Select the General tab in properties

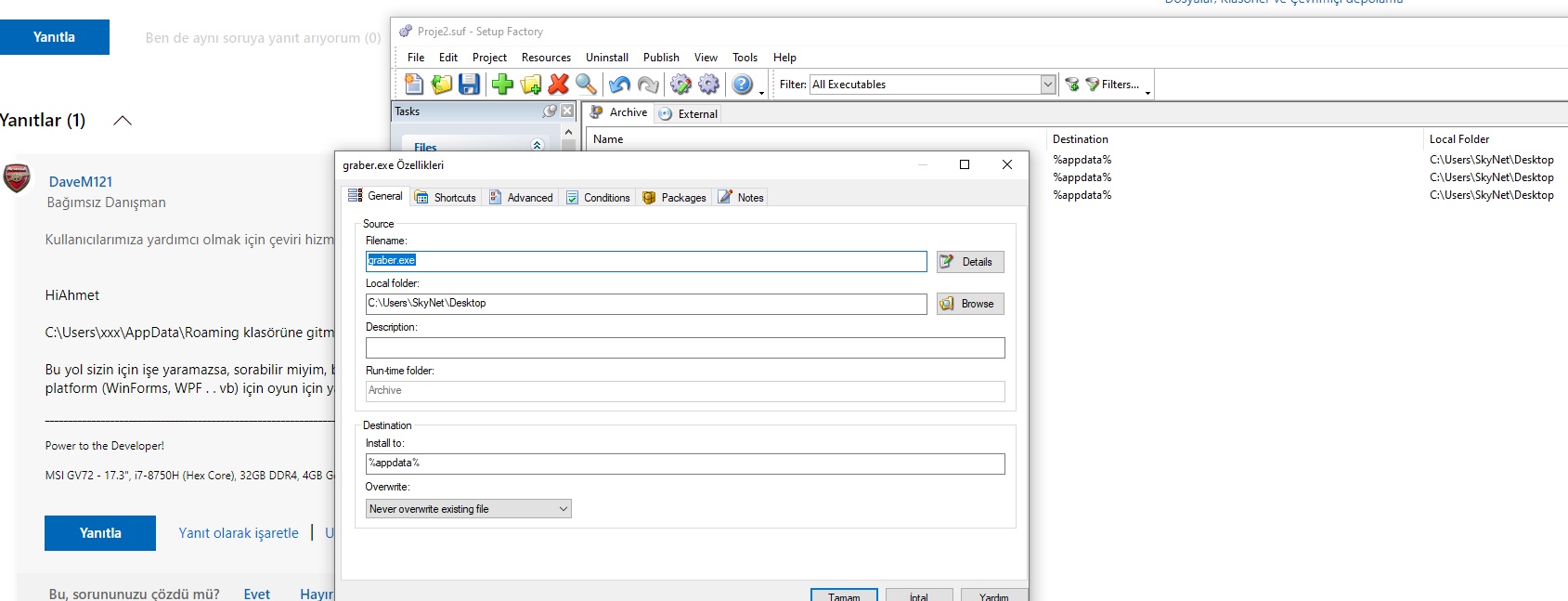coord(375,196)
